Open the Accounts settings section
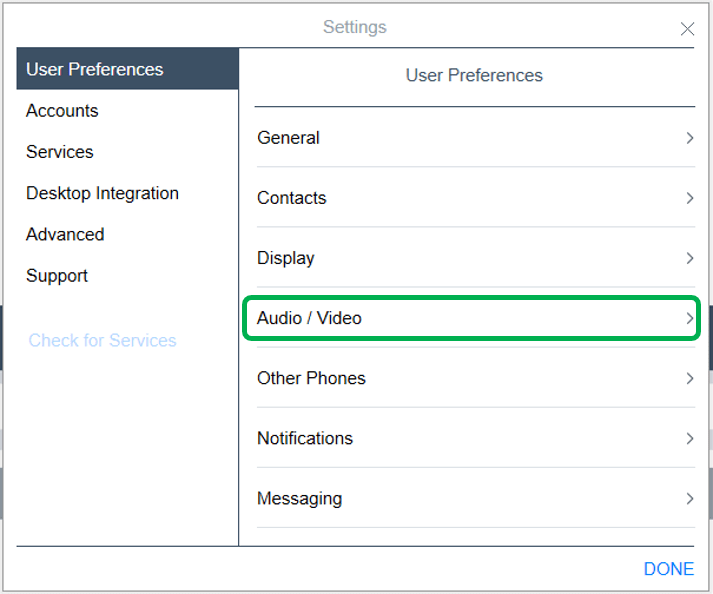Screen dimensions: 713x594 (62, 111)
